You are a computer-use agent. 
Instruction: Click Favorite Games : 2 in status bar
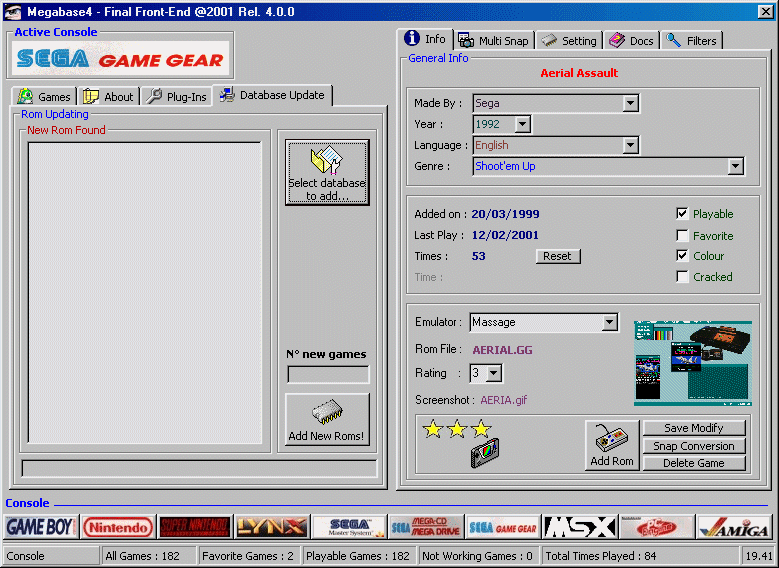click(249, 556)
